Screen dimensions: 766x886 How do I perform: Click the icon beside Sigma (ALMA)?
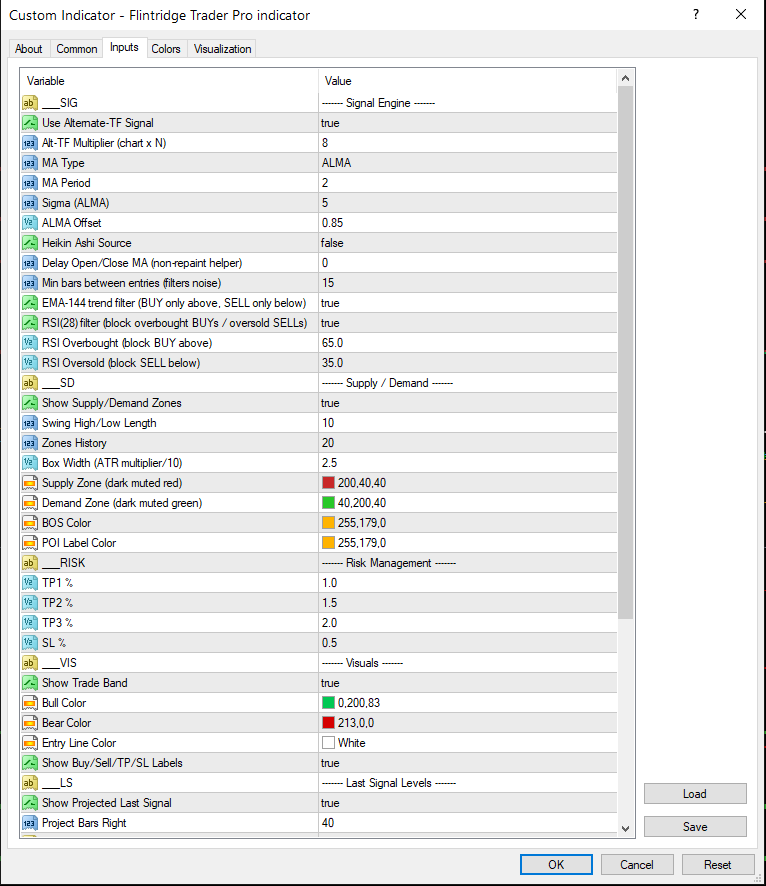click(30, 203)
